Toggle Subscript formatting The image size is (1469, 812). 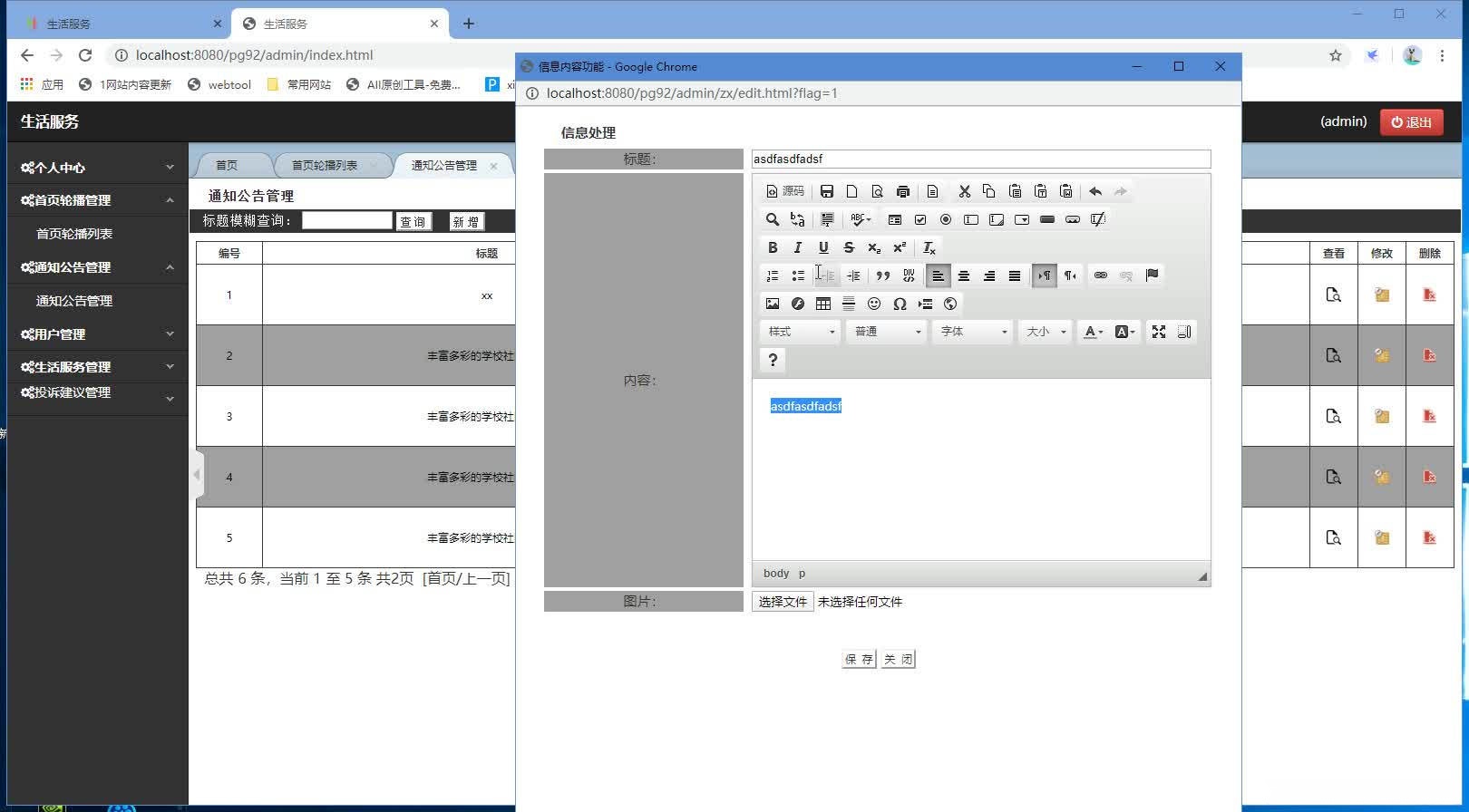[x=874, y=247]
